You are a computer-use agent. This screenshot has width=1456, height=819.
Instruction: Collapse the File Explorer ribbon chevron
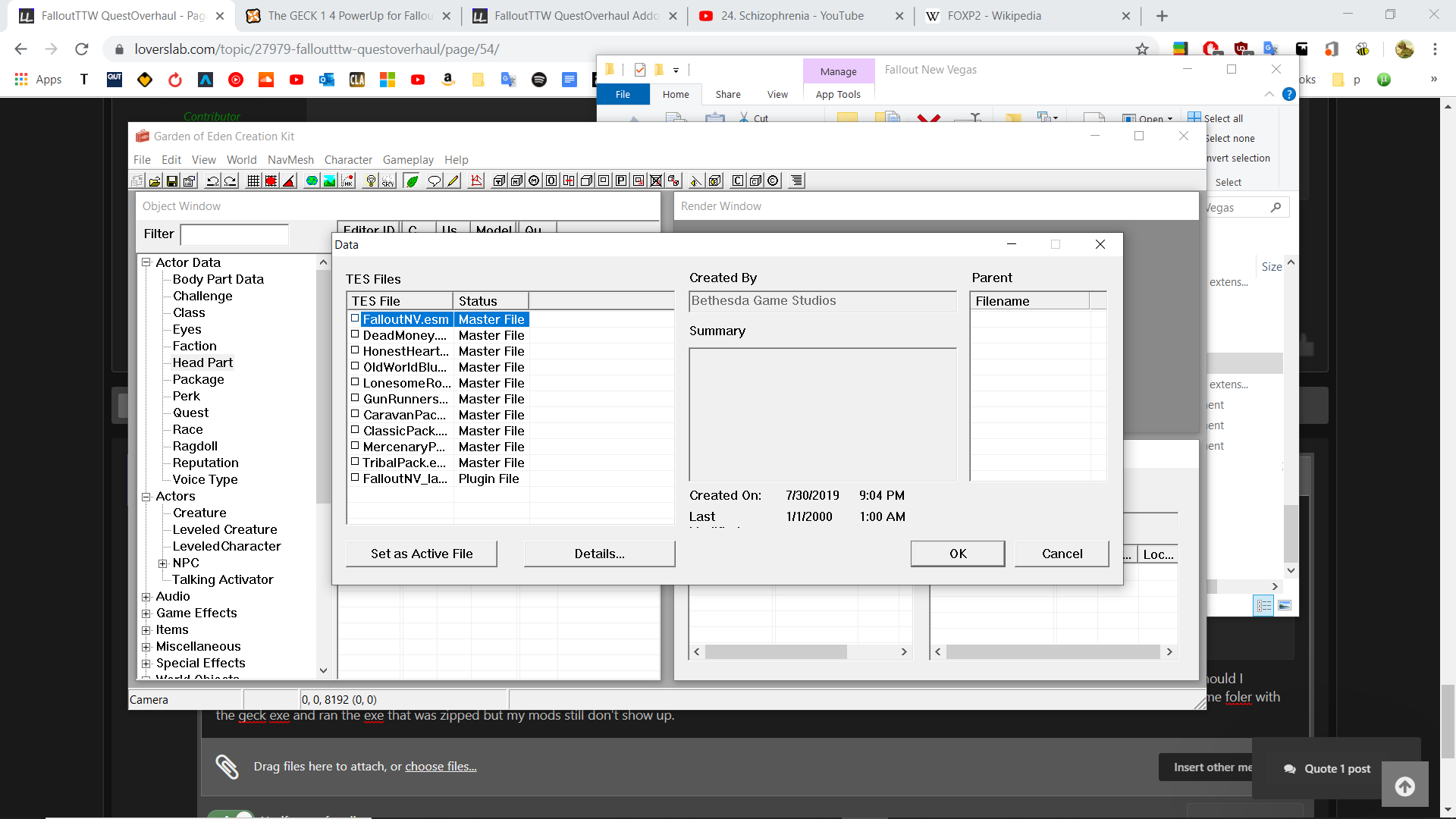[x=1269, y=94]
